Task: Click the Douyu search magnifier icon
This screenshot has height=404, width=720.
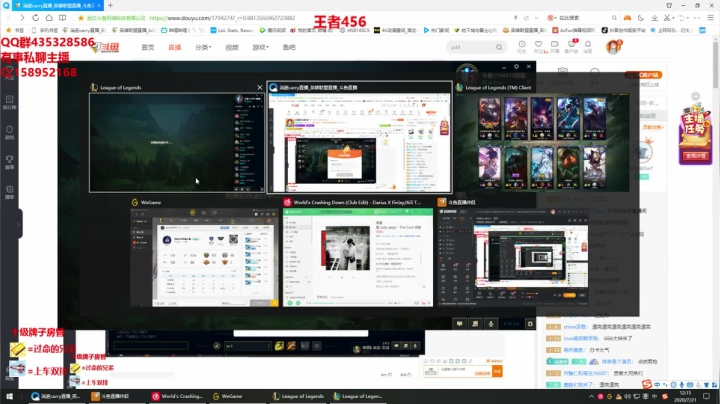Action: (499, 47)
